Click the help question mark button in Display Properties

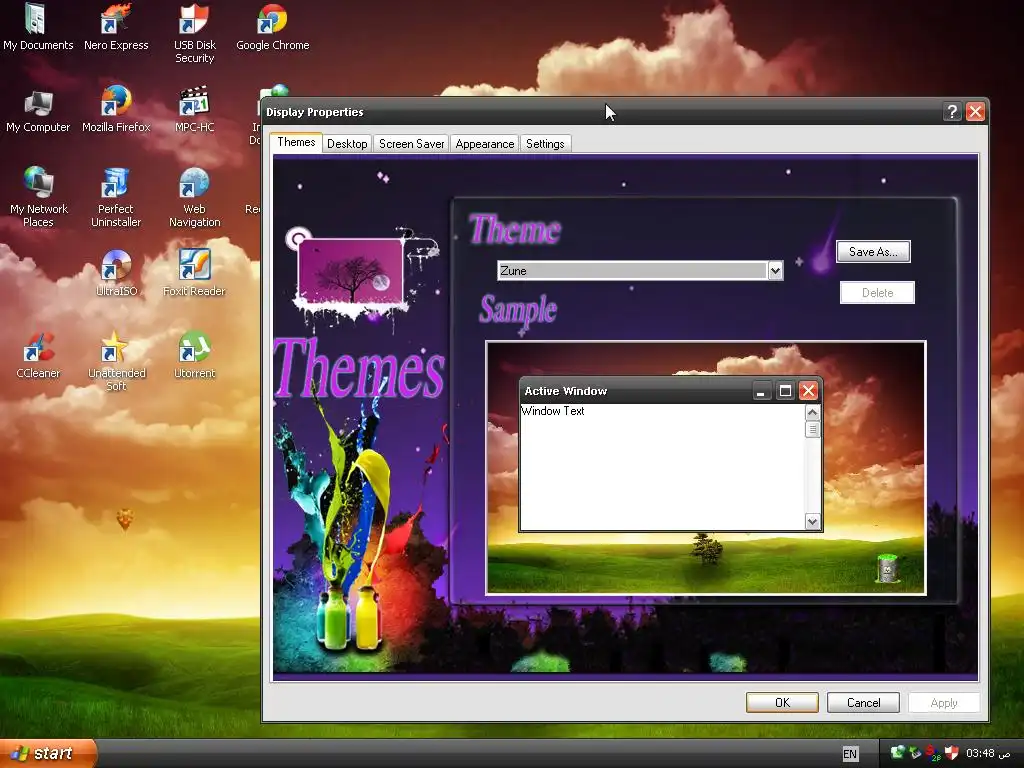952,112
